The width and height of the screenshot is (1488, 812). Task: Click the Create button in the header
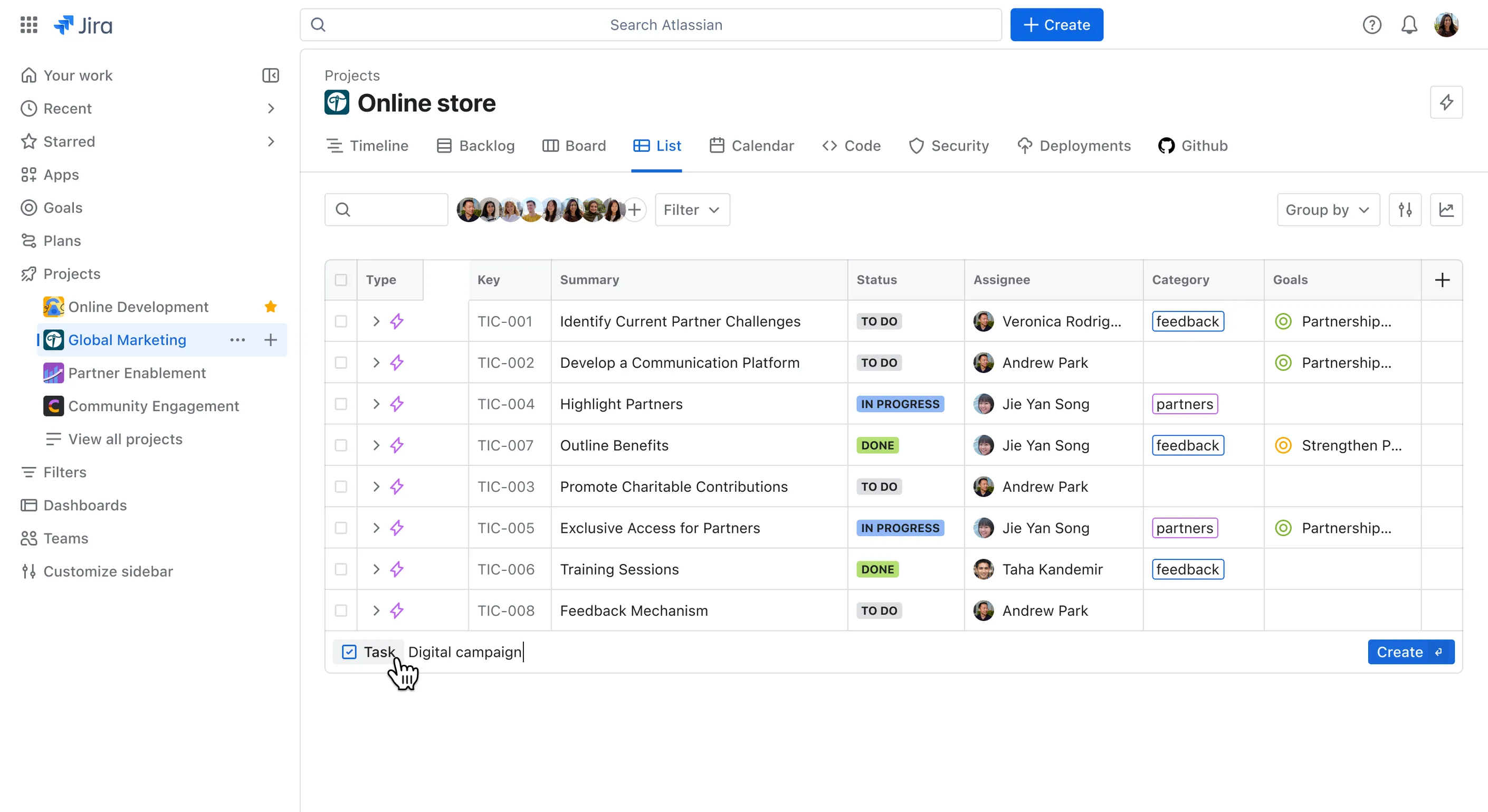(1056, 25)
